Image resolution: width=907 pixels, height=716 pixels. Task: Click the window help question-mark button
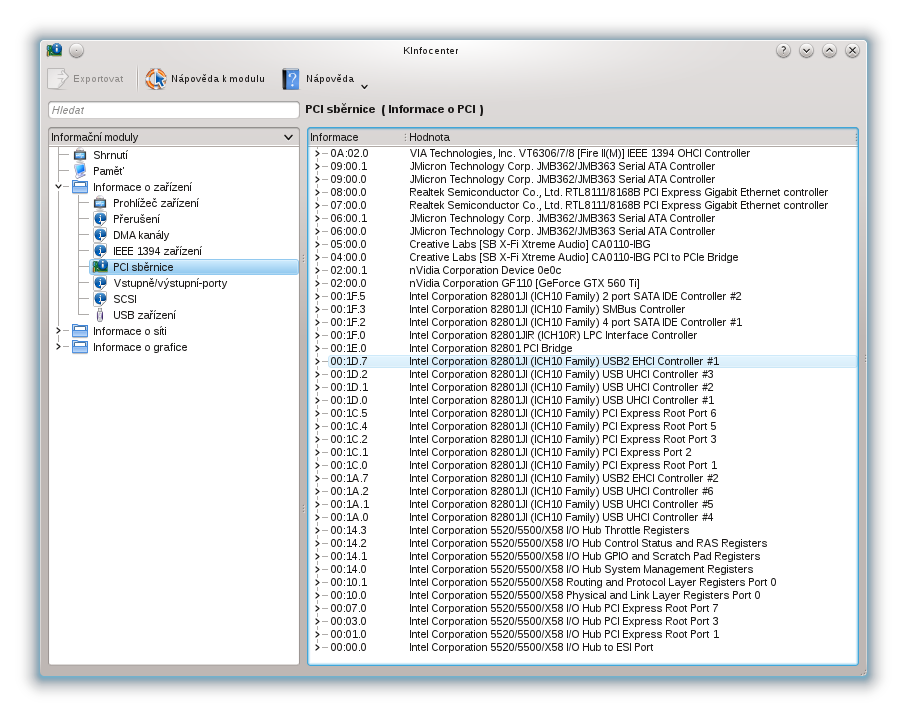pos(783,51)
